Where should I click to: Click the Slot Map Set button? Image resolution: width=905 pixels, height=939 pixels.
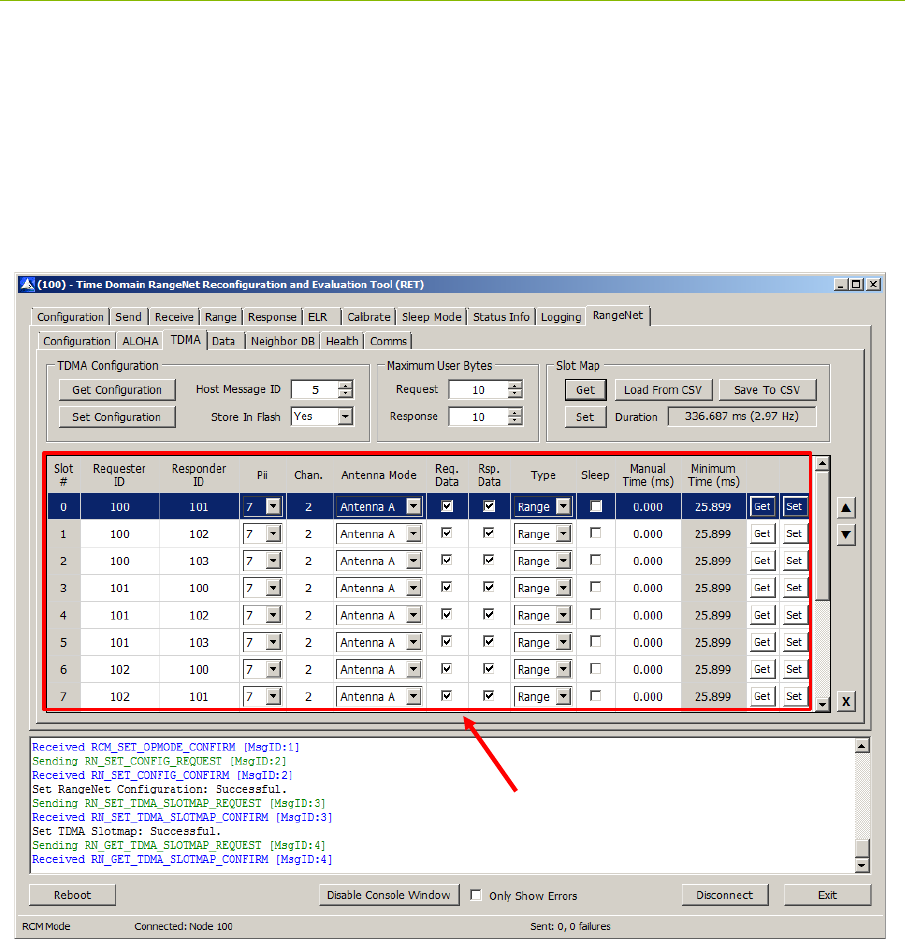click(x=585, y=417)
